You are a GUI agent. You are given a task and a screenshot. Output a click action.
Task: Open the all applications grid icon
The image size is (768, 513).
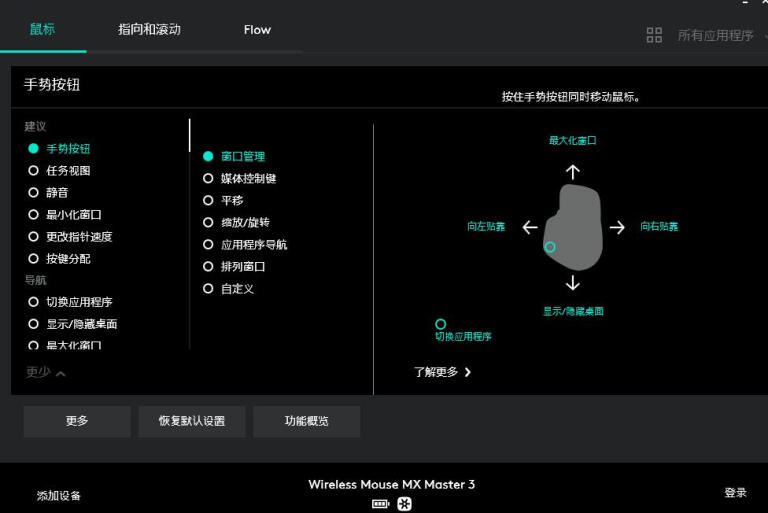point(654,35)
